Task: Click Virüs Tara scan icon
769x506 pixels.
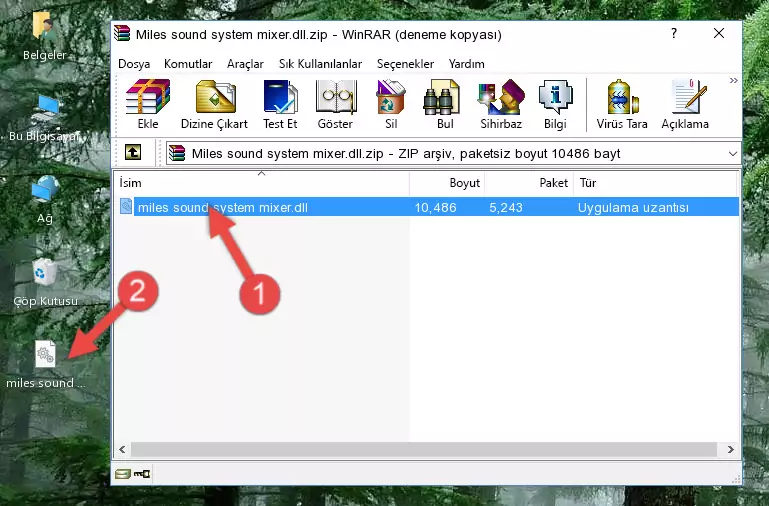Action: (622, 104)
